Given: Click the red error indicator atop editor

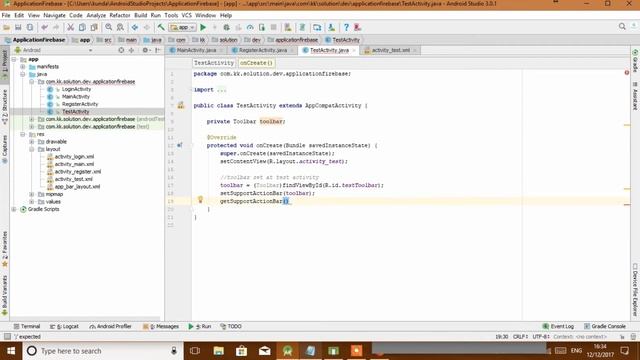Looking at the screenshot, I should coord(627,73).
